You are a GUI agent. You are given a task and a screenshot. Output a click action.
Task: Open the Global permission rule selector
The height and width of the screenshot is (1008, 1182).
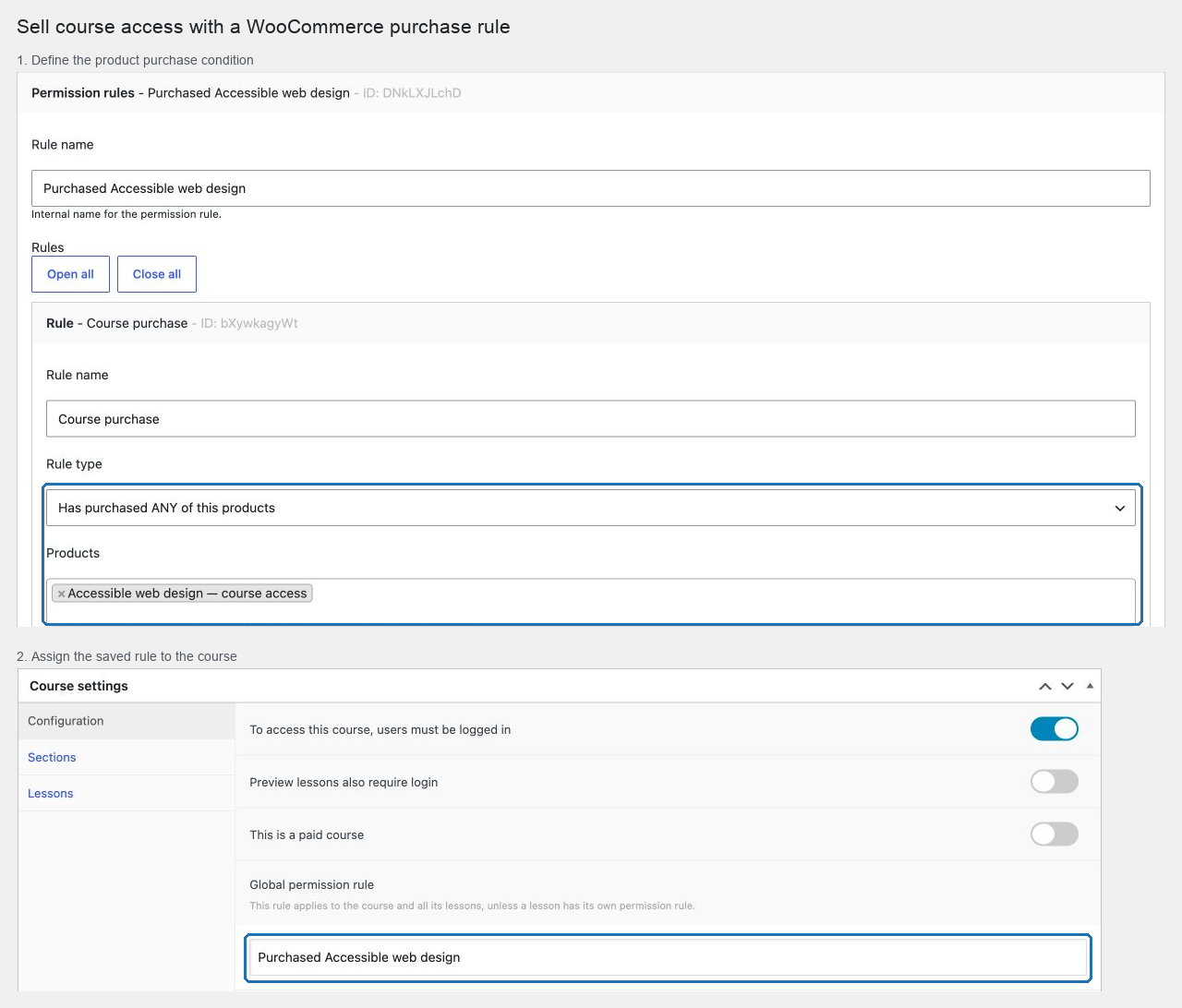669,957
